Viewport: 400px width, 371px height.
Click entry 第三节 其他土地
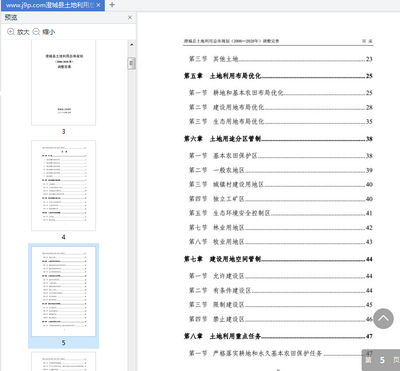coord(280,59)
